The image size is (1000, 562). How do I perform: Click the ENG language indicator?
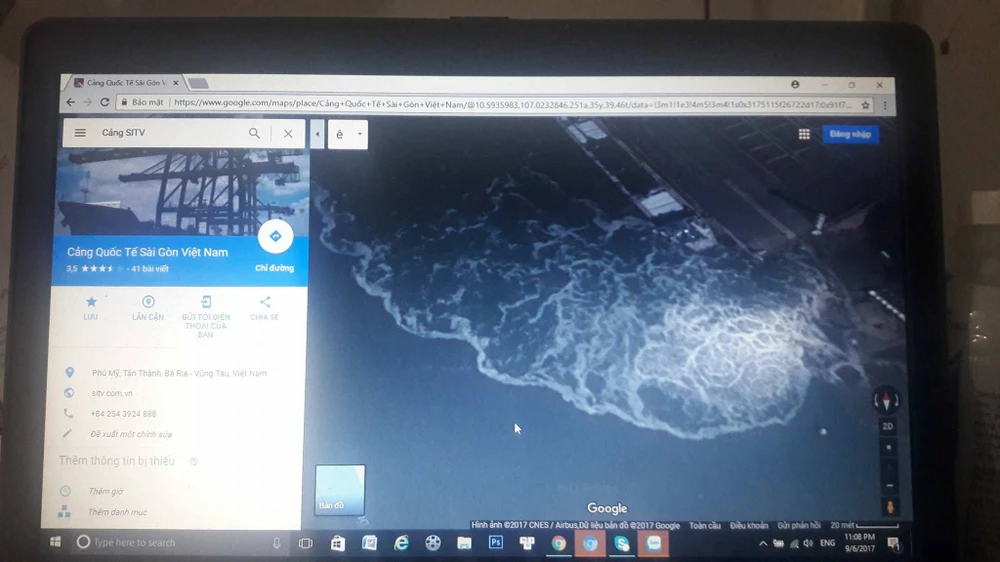tap(828, 543)
